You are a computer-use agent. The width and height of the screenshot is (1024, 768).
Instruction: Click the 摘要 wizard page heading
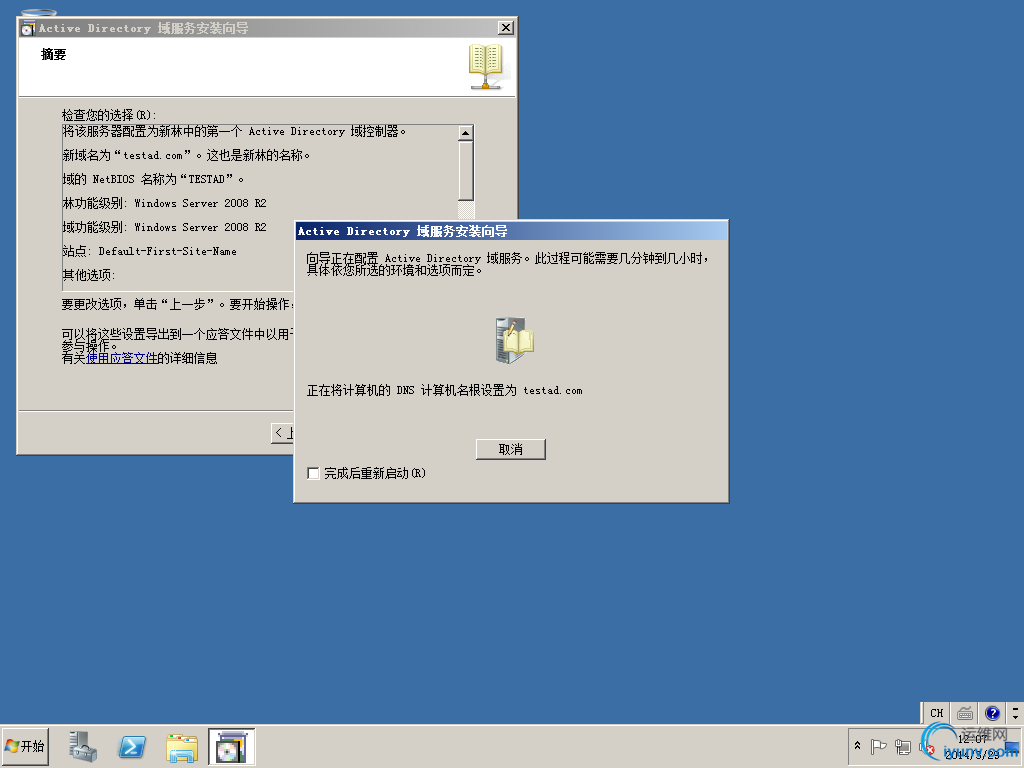(x=52, y=55)
